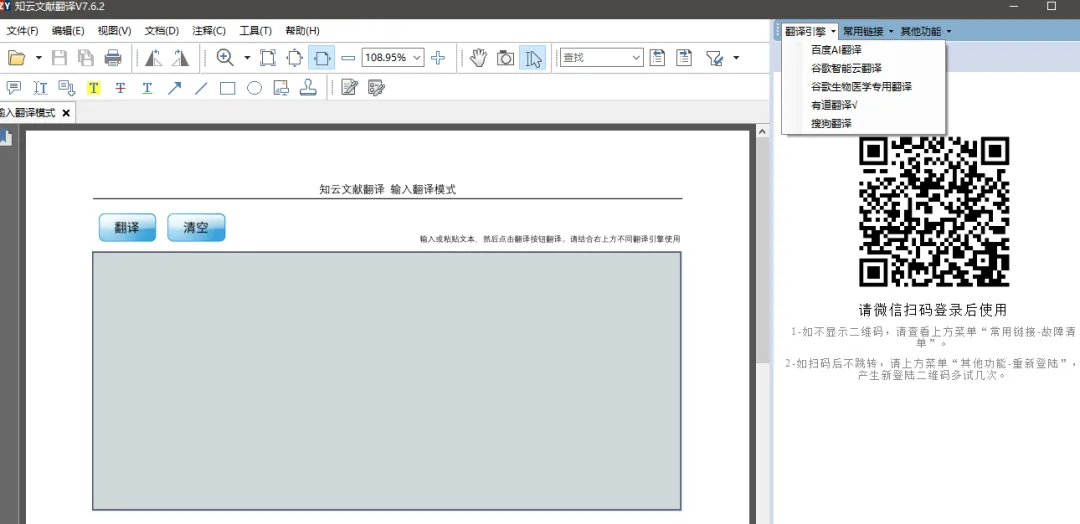This screenshot has height=524, width=1080.
Task: Select the sticky note comment tool
Action: (14, 88)
